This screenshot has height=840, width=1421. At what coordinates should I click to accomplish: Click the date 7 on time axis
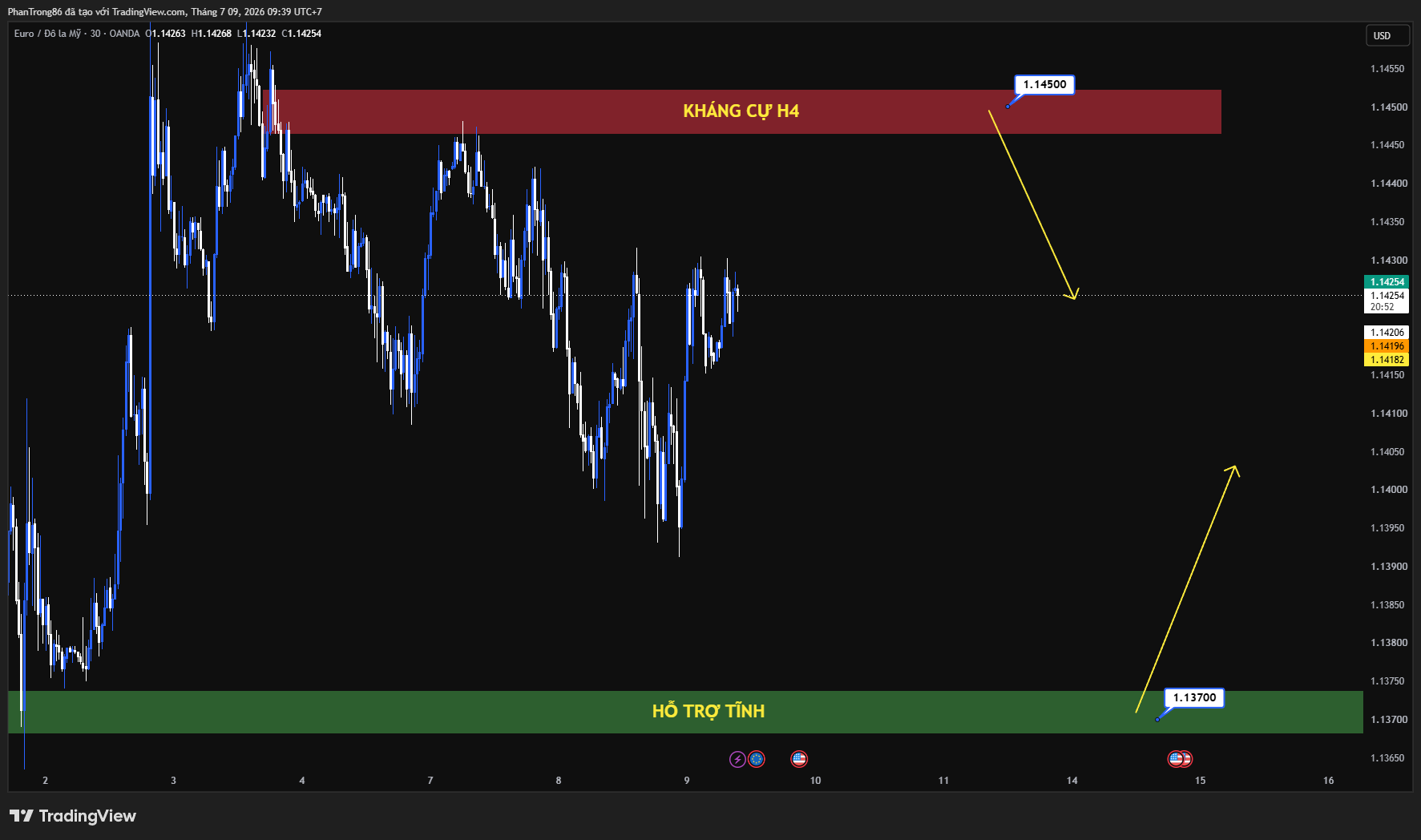tap(430, 781)
